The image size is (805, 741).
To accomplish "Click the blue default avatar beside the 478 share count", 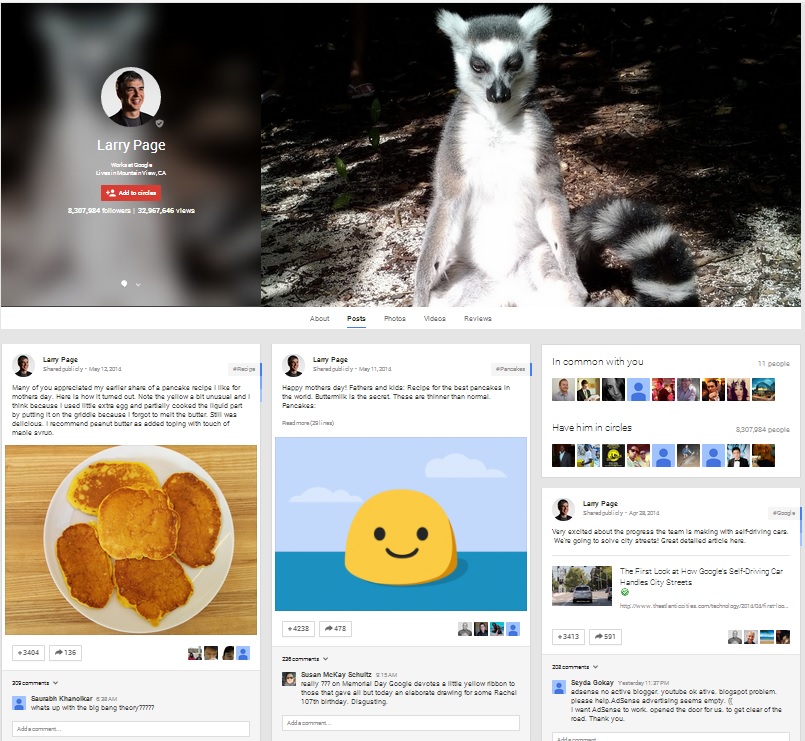I will tap(513, 629).
